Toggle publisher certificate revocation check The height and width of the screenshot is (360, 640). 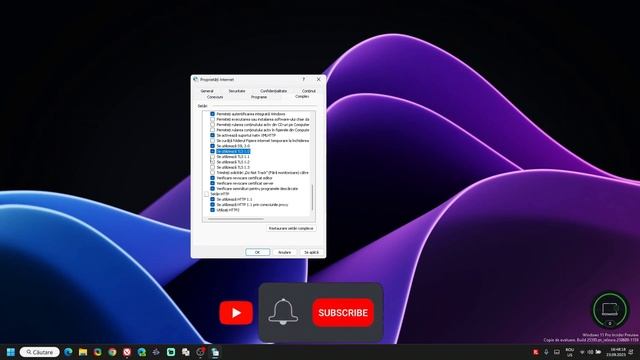[212, 178]
